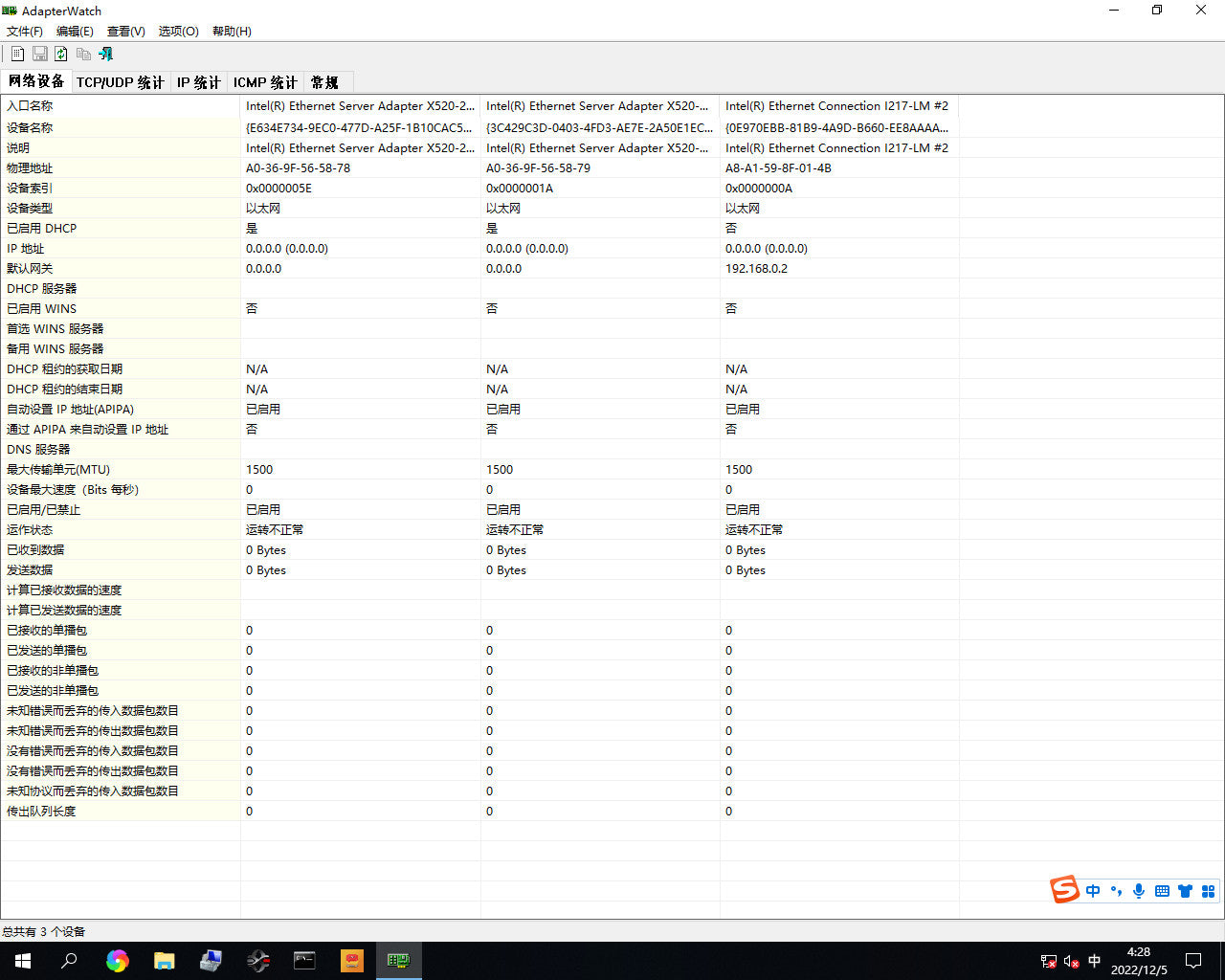Open the 文件(F) menu
Image resolution: width=1225 pixels, height=980 pixels.
(25, 31)
